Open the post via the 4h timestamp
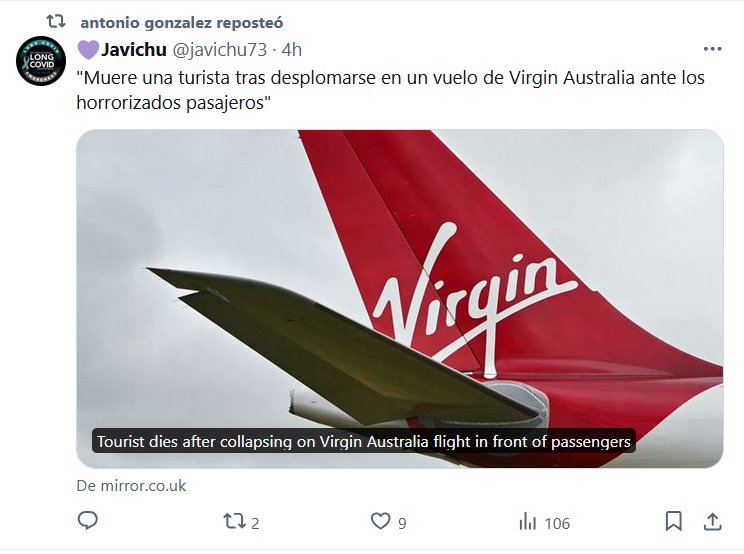Viewport: 744px width, 554px height. point(291,50)
